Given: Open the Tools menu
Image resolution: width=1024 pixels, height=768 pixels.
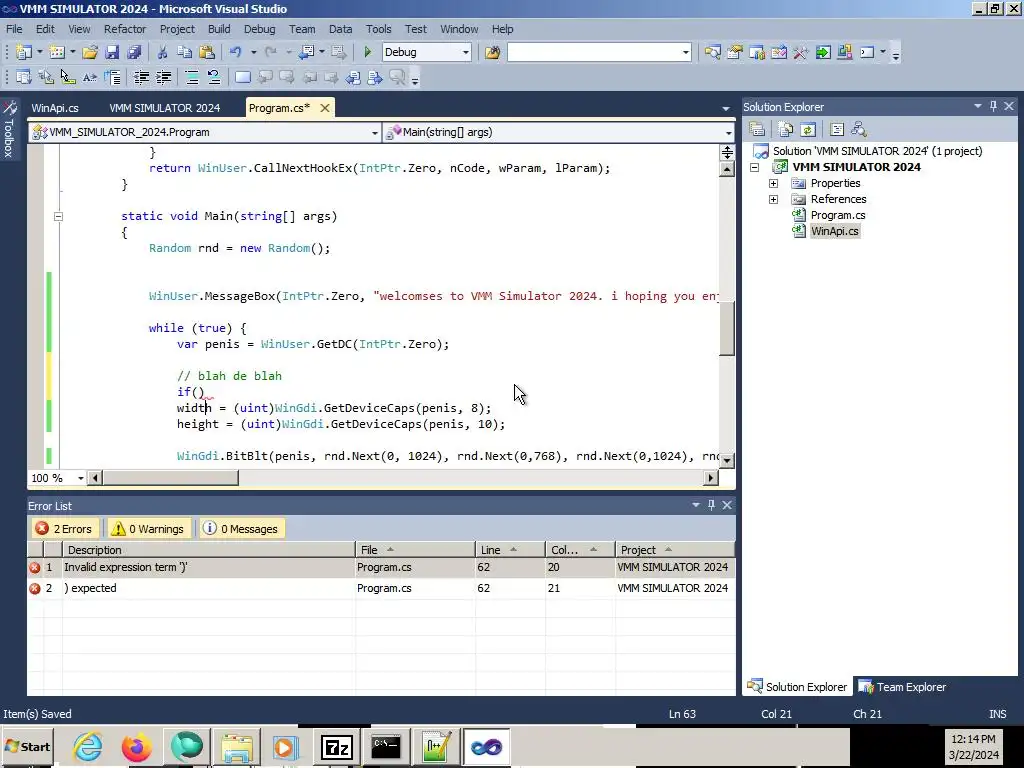Looking at the screenshot, I should pyautogui.click(x=378, y=29).
